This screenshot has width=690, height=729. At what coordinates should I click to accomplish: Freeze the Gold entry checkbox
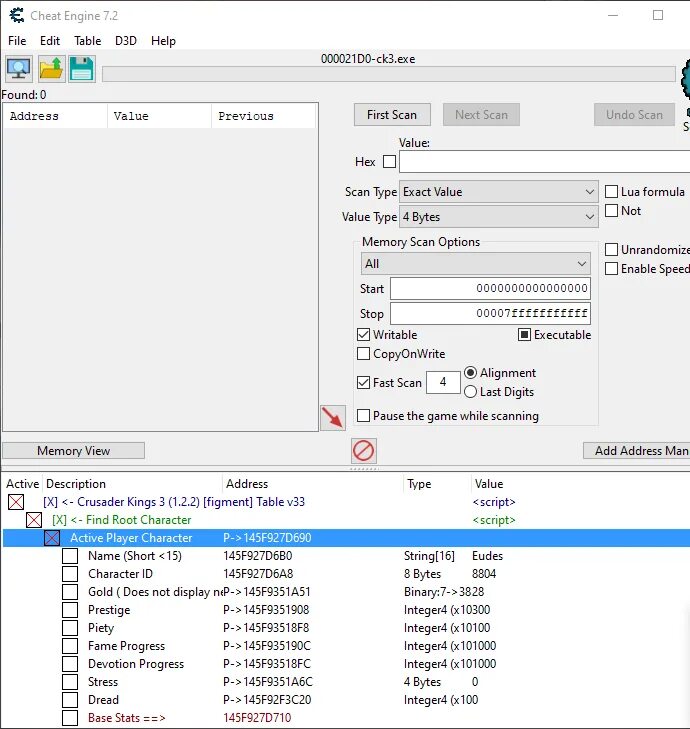[70, 592]
